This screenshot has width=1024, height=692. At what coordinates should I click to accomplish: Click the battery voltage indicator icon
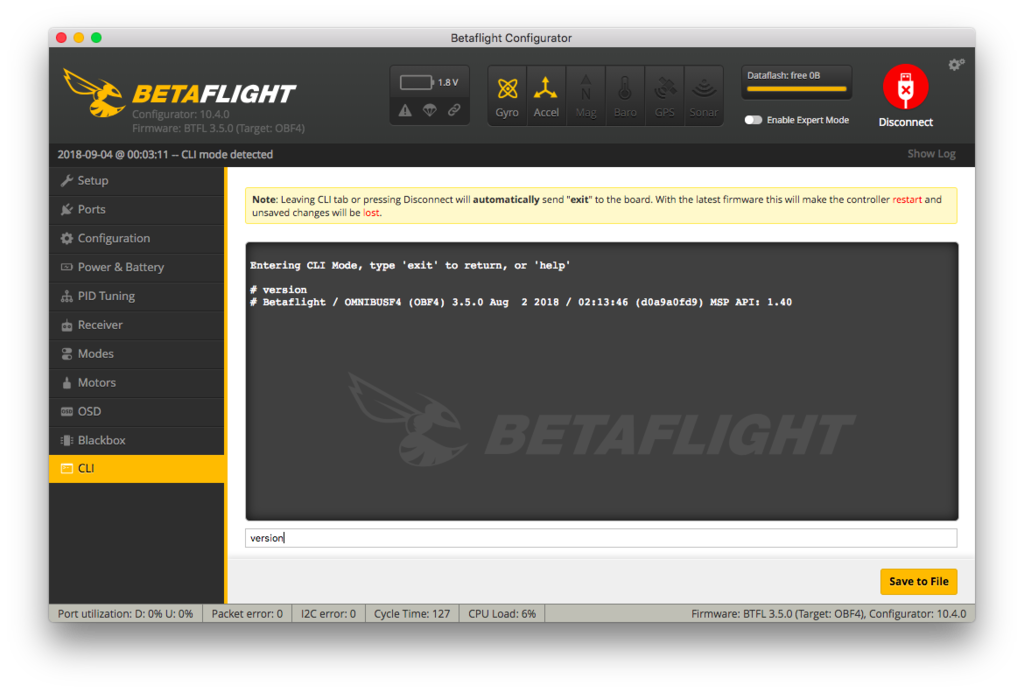coord(417,82)
